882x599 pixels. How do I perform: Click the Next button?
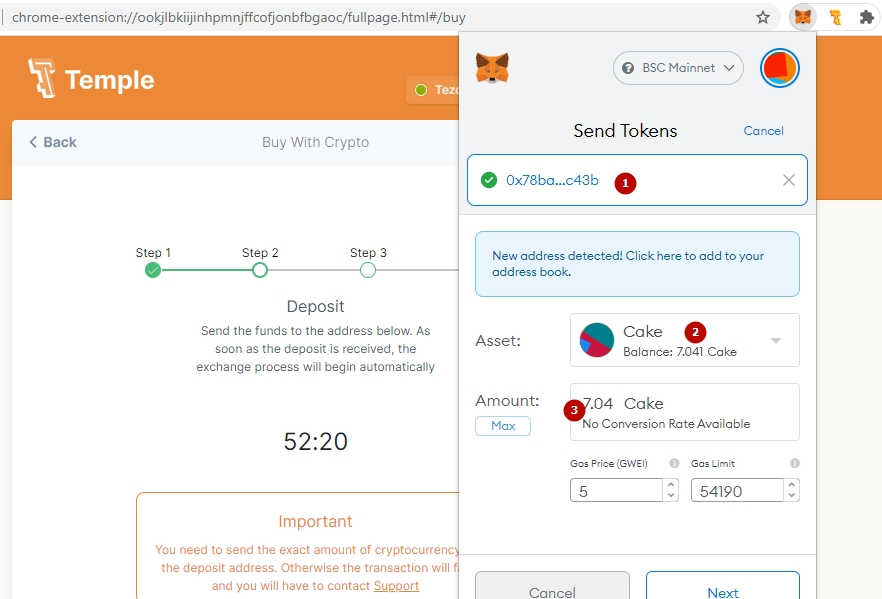(x=723, y=586)
